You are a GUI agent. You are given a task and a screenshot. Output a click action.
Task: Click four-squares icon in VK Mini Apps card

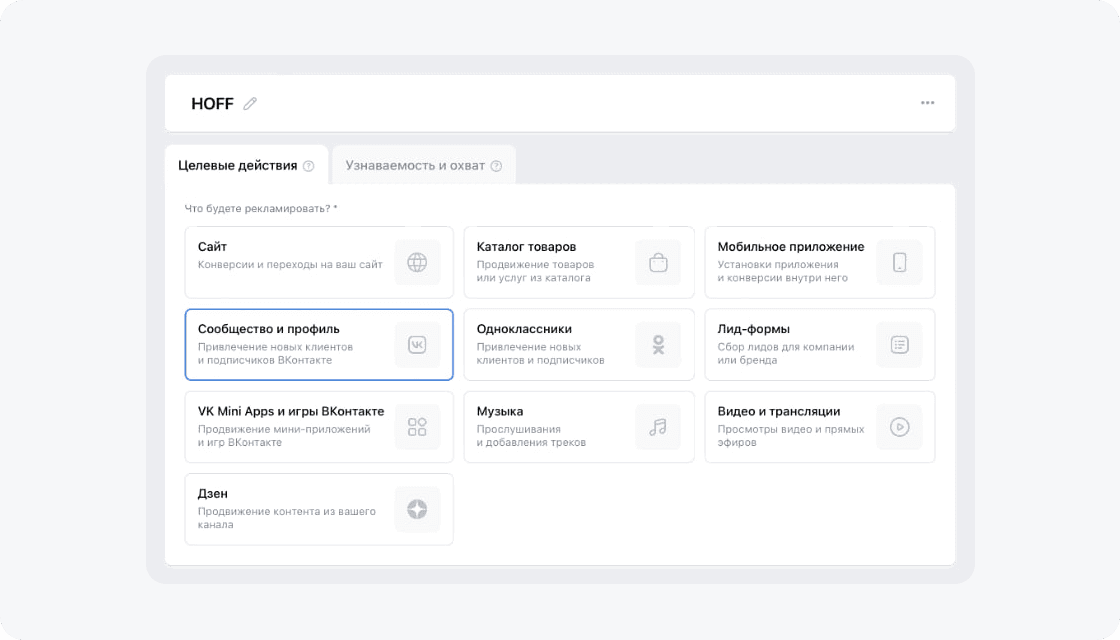pos(417,427)
